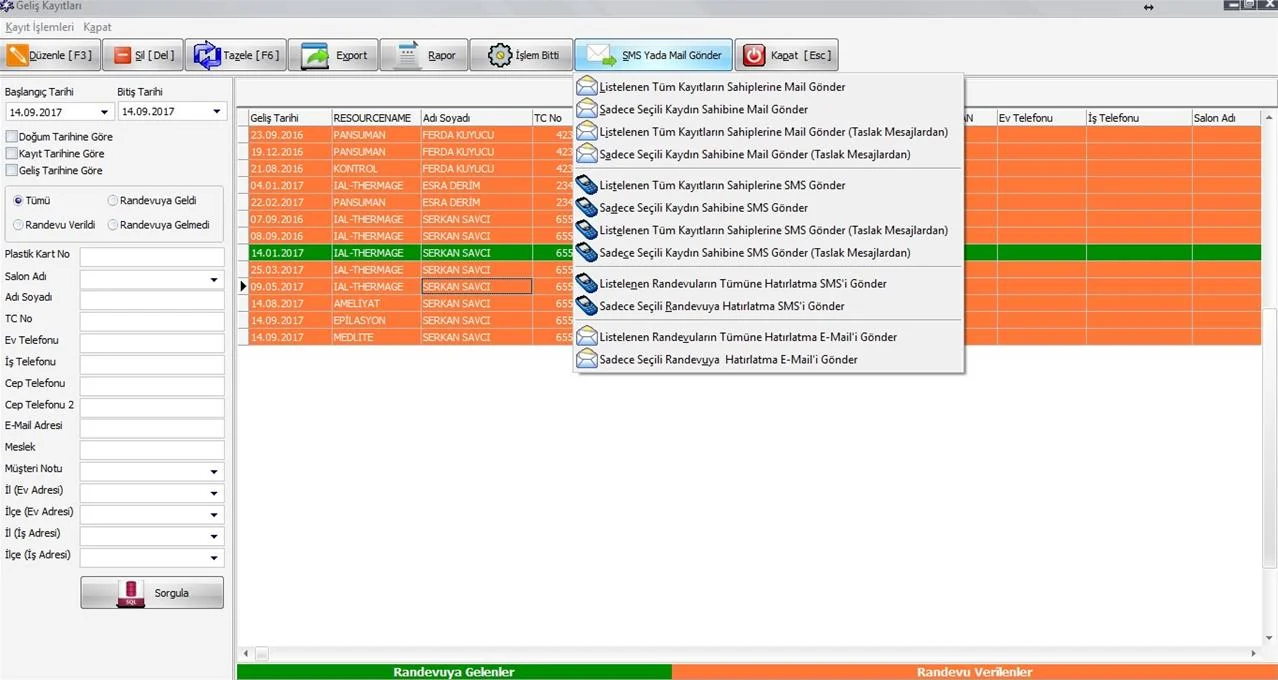Click the Cep Telefonu input field
1278x680 pixels.
(x=152, y=386)
